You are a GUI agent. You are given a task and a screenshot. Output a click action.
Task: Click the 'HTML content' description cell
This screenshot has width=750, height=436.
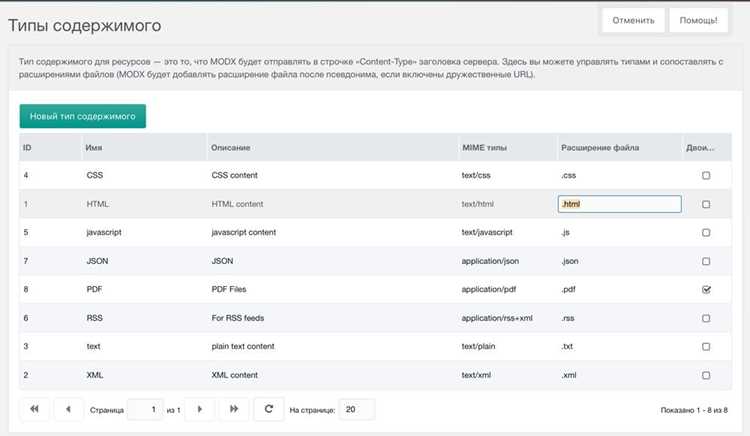click(x=237, y=204)
